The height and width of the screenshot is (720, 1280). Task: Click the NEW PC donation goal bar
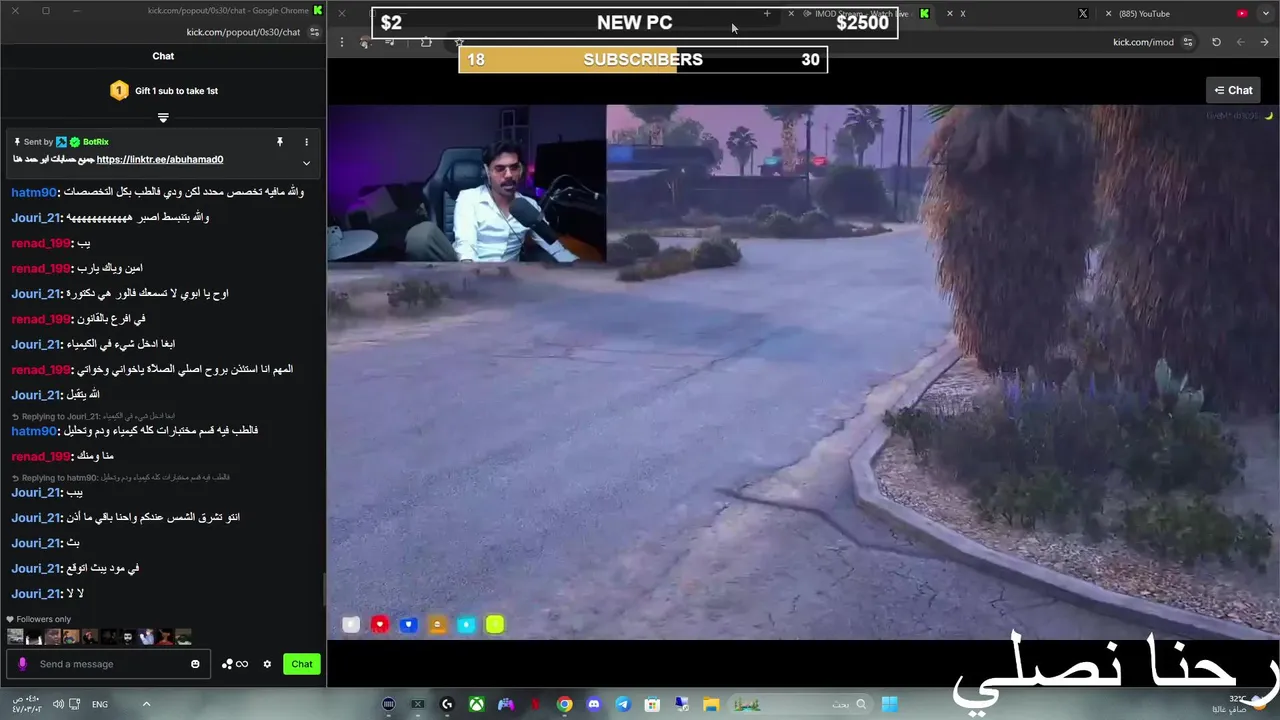point(634,23)
